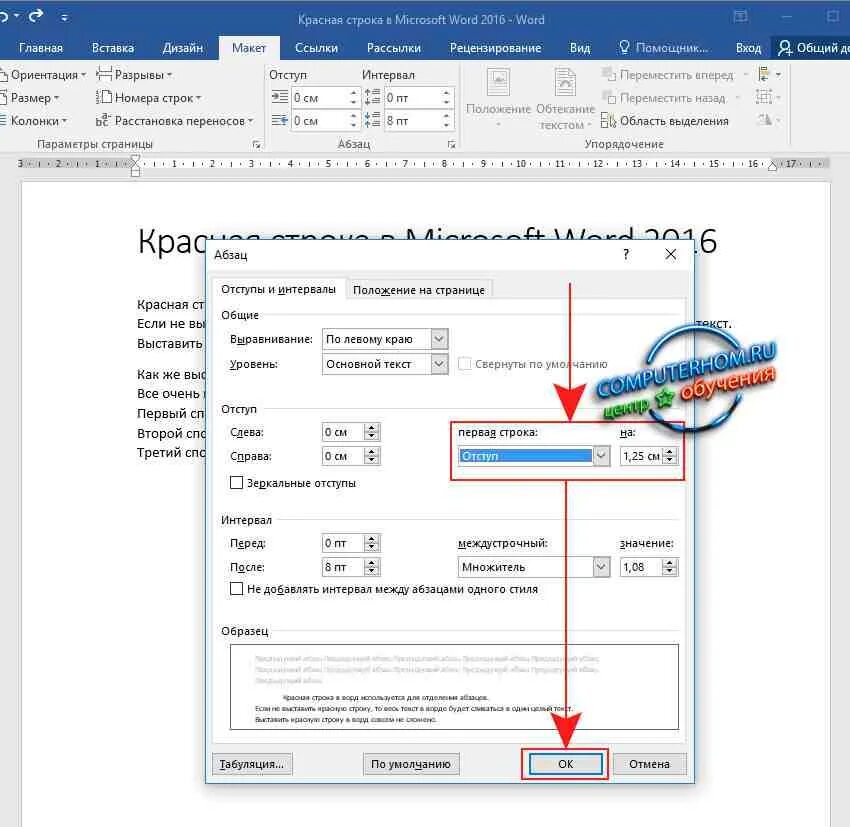Click the ribbon right indent 0 см field
The height and width of the screenshot is (827, 850).
(x=319, y=121)
